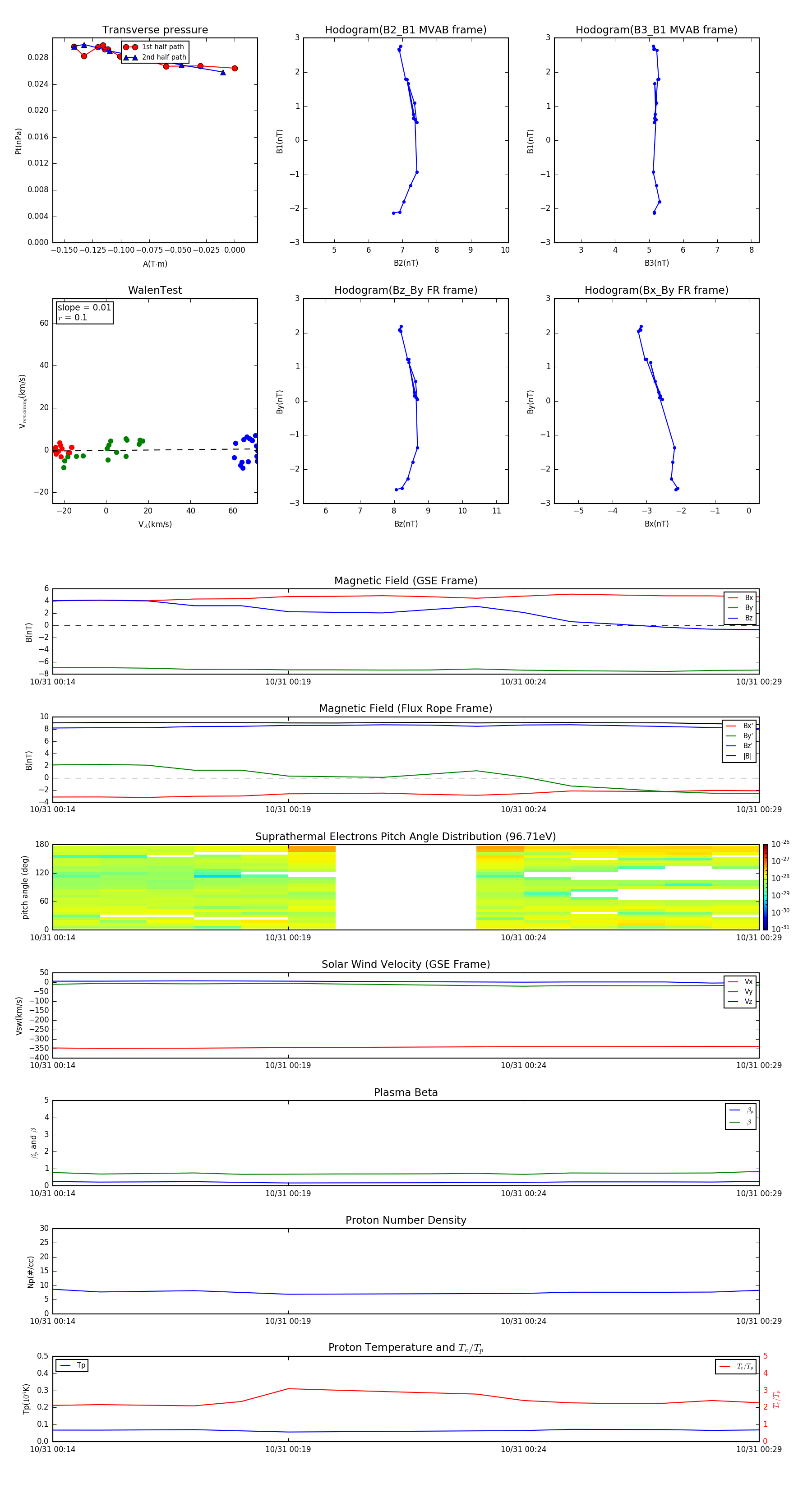Click the rightmost red circle in Transverse pressure

[234, 68]
